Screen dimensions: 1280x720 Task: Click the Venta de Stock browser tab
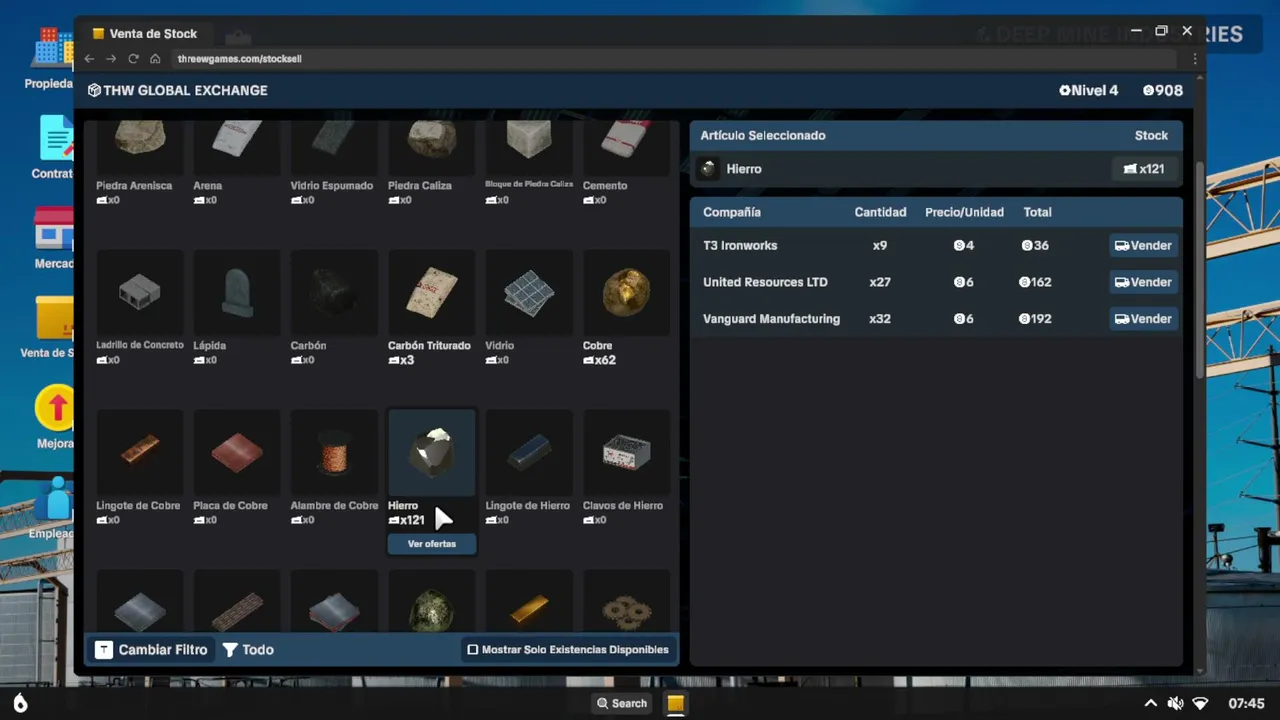tap(145, 33)
